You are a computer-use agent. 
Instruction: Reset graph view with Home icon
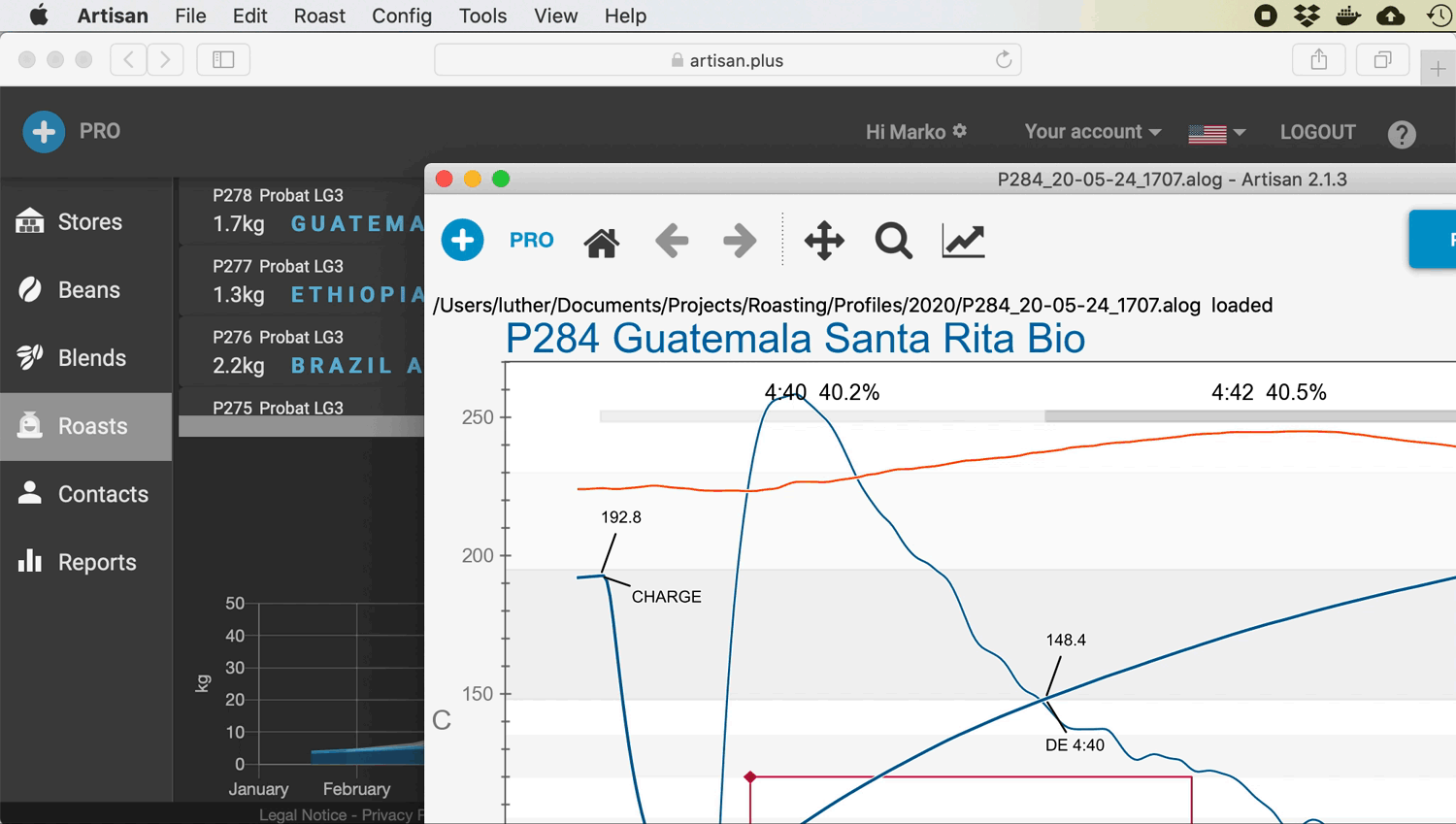(602, 241)
